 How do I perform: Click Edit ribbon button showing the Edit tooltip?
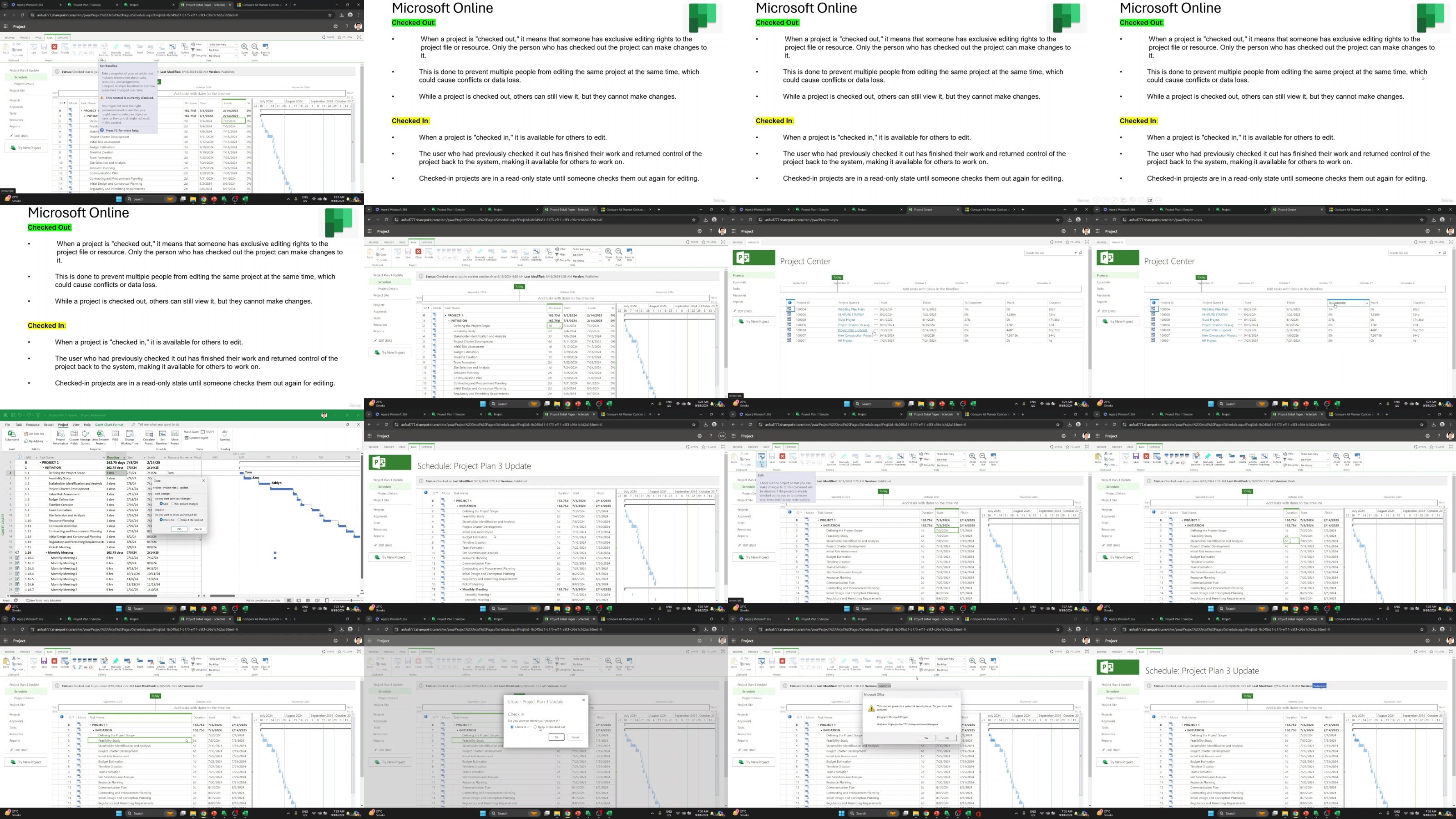761,460
